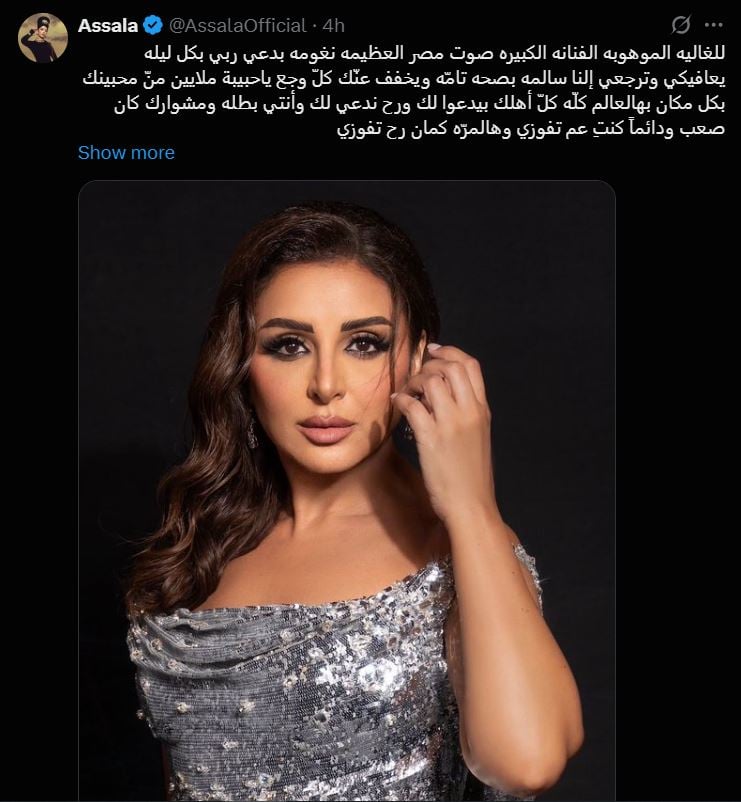This screenshot has height=802, width=741.
Task: Click the blue verified badge next to Assala
Action: [152, 26]
